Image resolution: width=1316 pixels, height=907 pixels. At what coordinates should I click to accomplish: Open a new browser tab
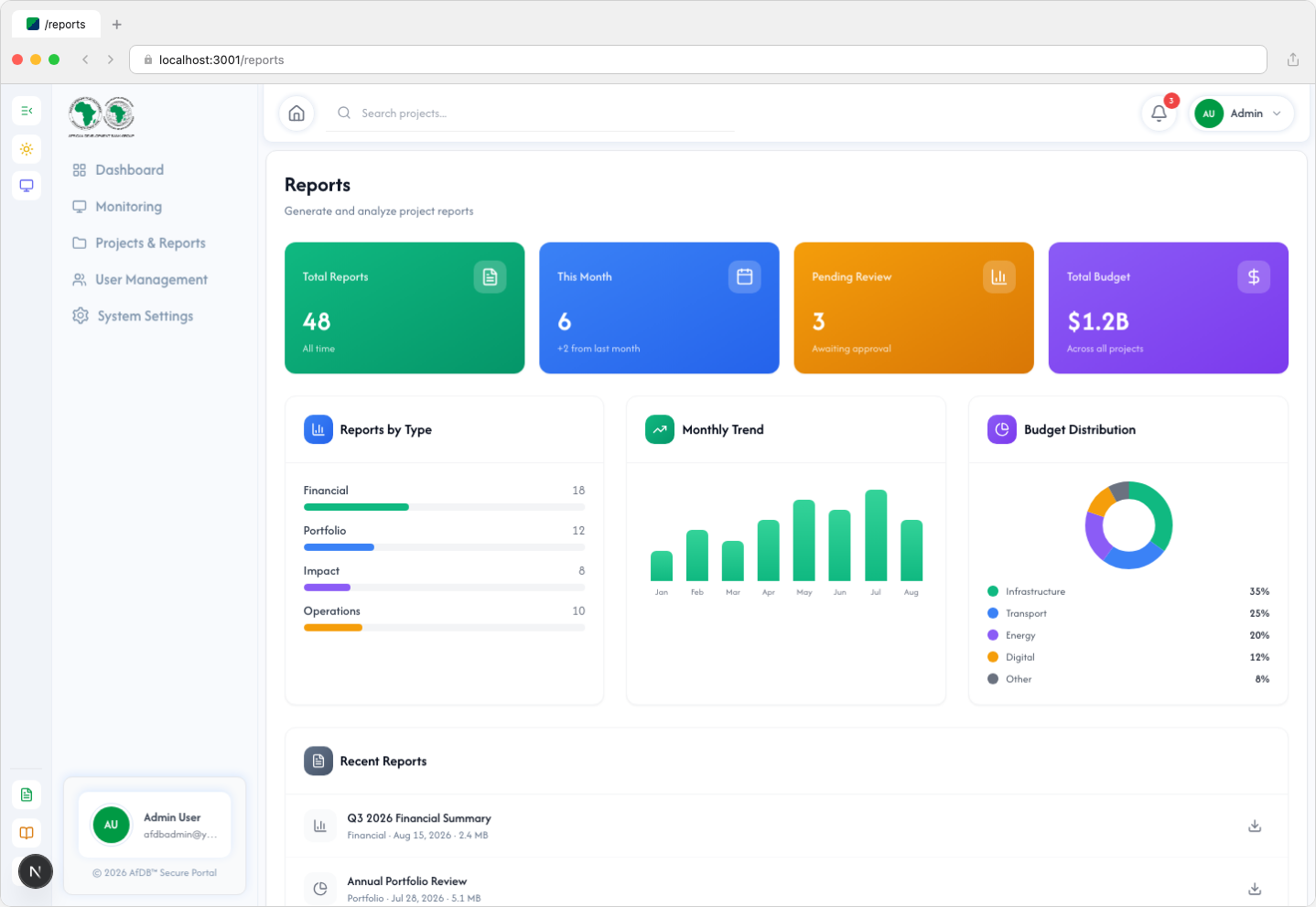click(116, 25)
